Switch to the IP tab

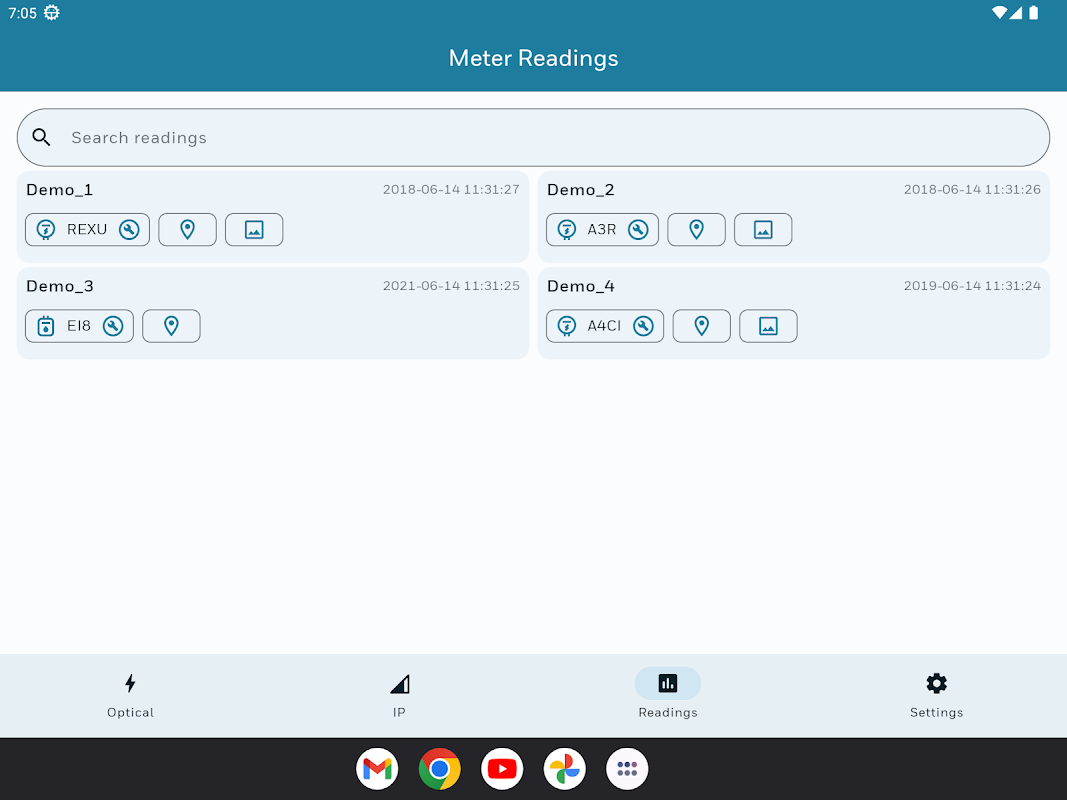(399, 695)
